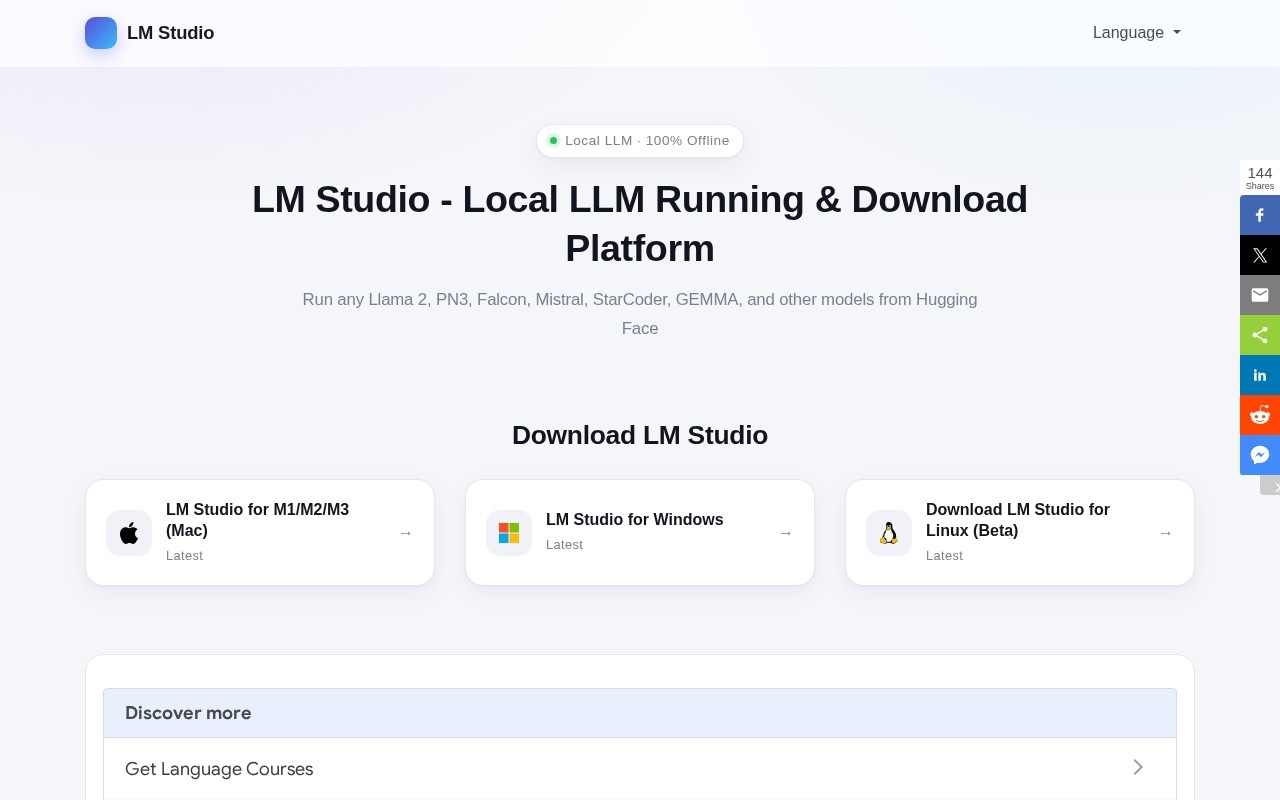
Task: Share on Reddit sidebar icon
Action: click(1260, 415)
